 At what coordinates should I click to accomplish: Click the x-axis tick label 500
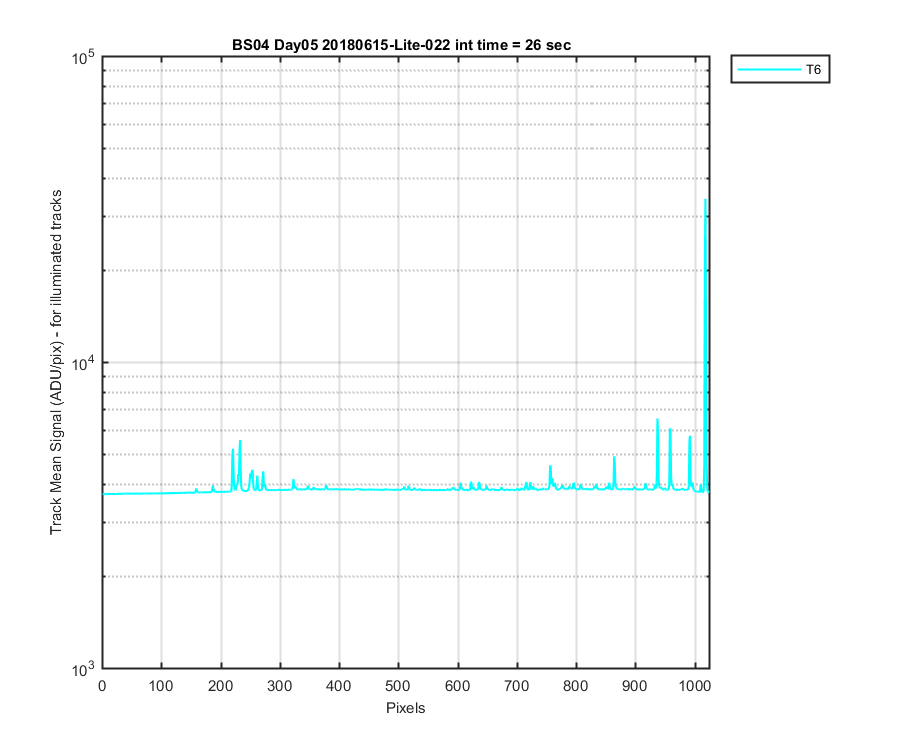[x=398, y=686]
